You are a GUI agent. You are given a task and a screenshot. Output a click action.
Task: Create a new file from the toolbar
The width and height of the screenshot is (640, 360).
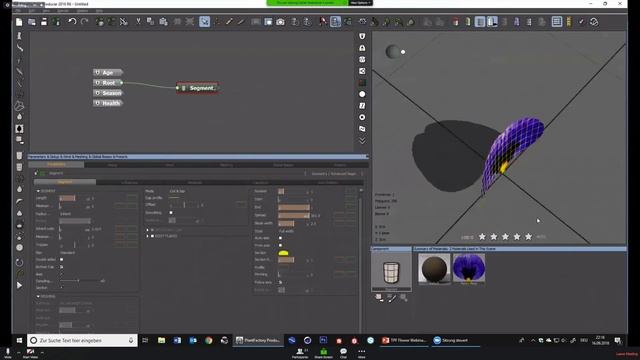pos(19,22)
